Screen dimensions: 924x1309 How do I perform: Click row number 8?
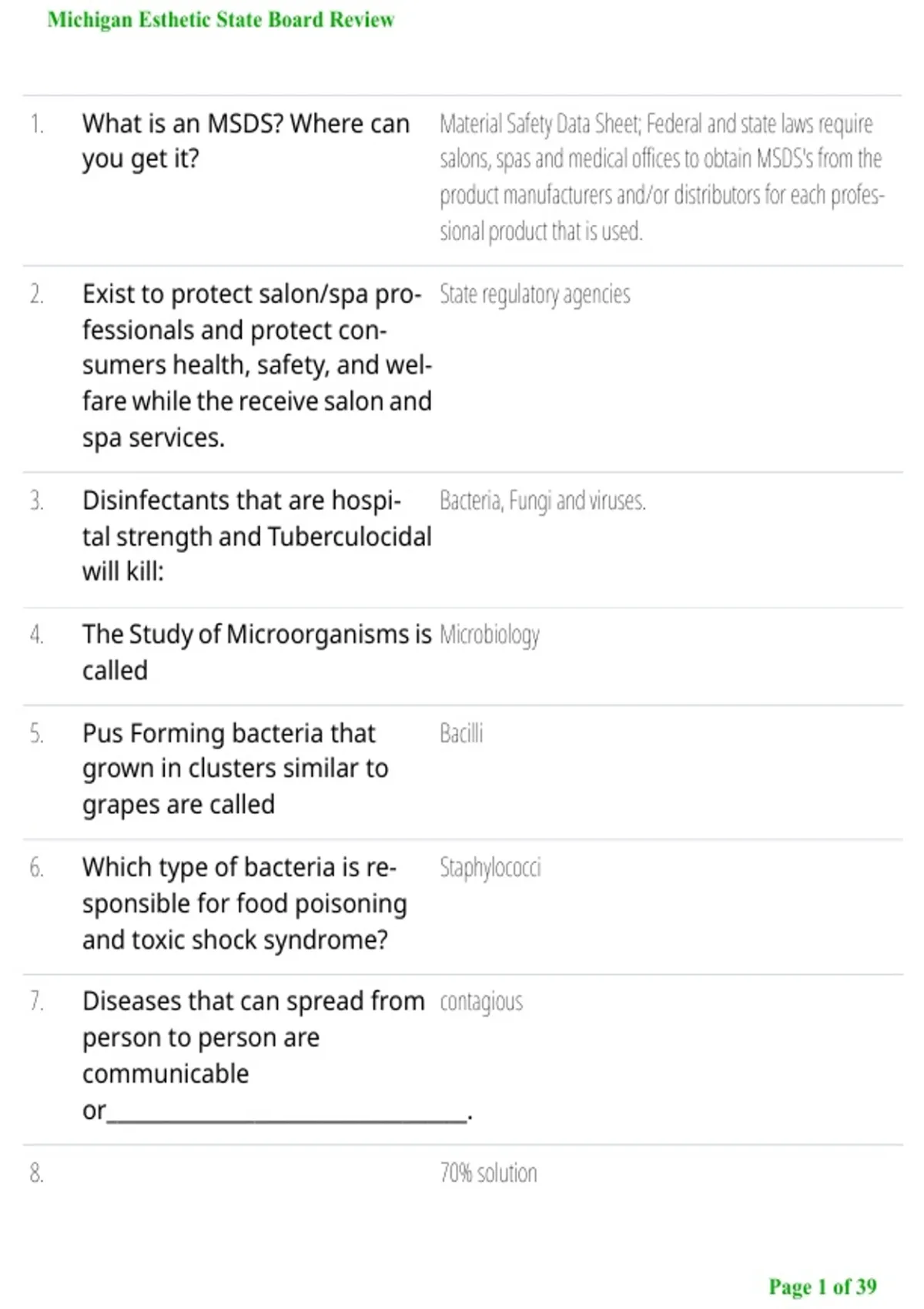coord(36,1173)
